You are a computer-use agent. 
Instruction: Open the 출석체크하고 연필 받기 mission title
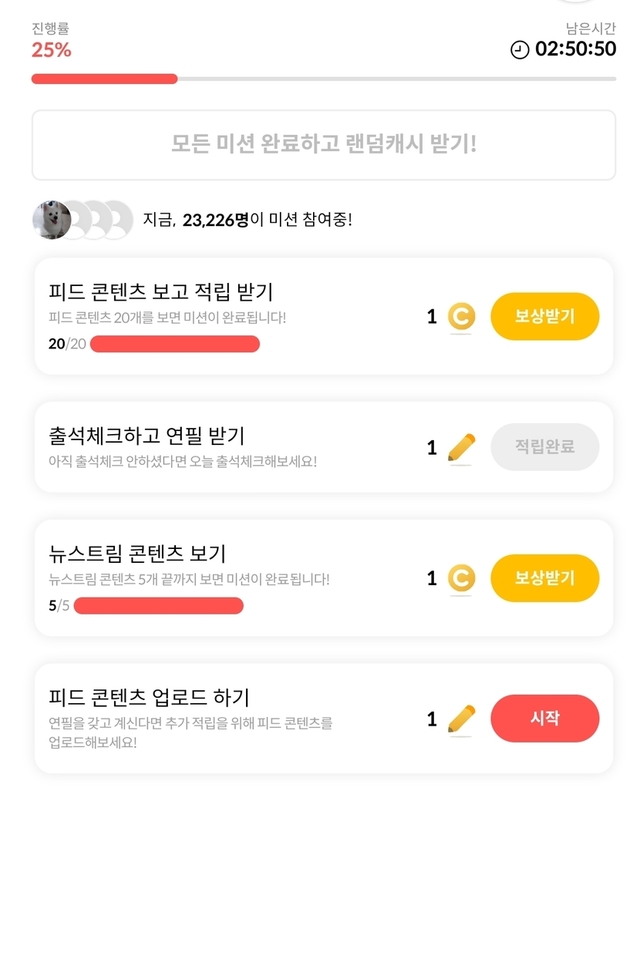146,436
